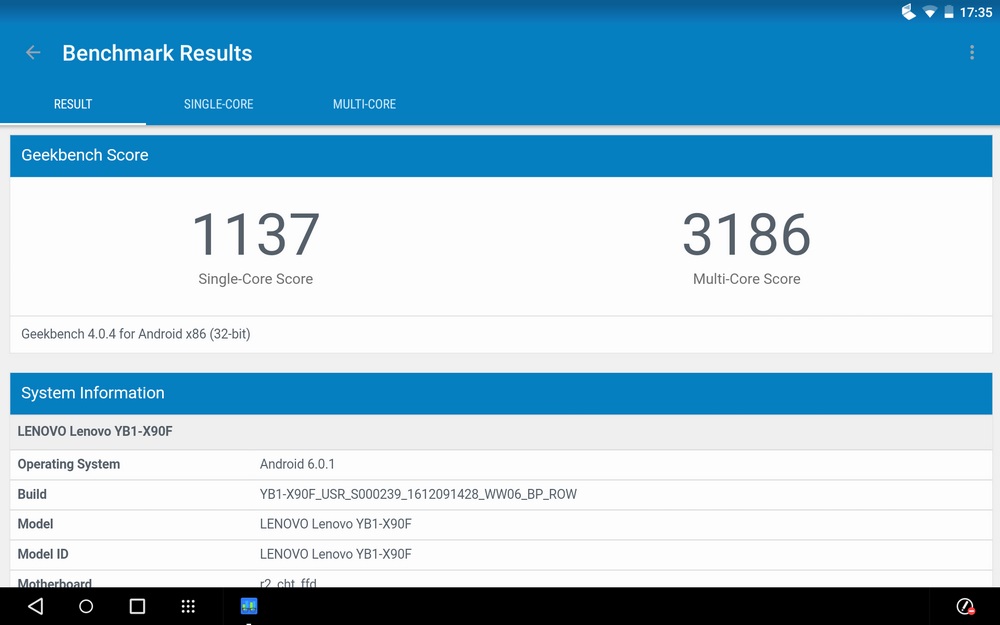
Task: Tap the Benchmark Results title
Action: (158, 53)
